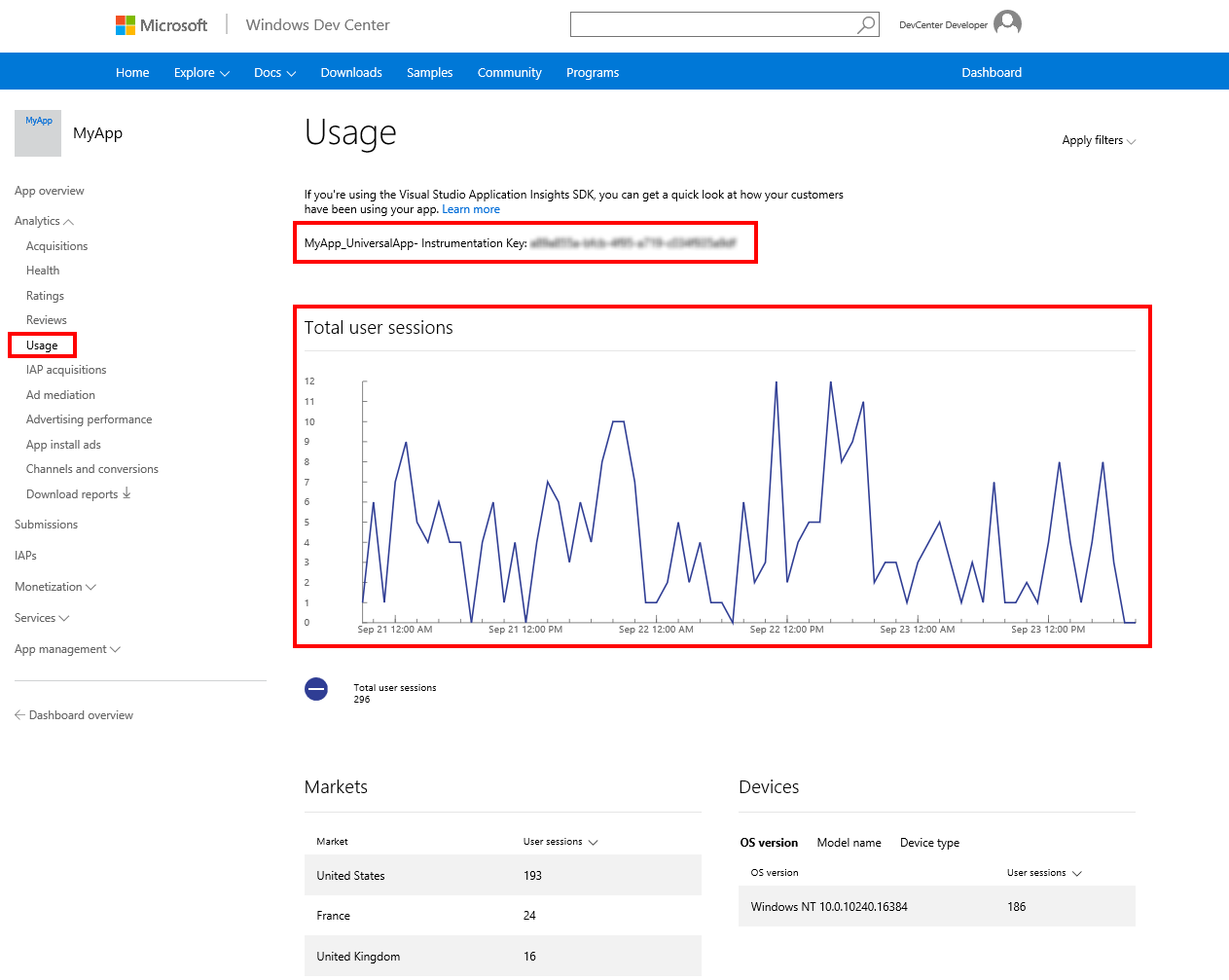Expand the Monetization section
The image size is (1229, 980).
click(55, 587)
